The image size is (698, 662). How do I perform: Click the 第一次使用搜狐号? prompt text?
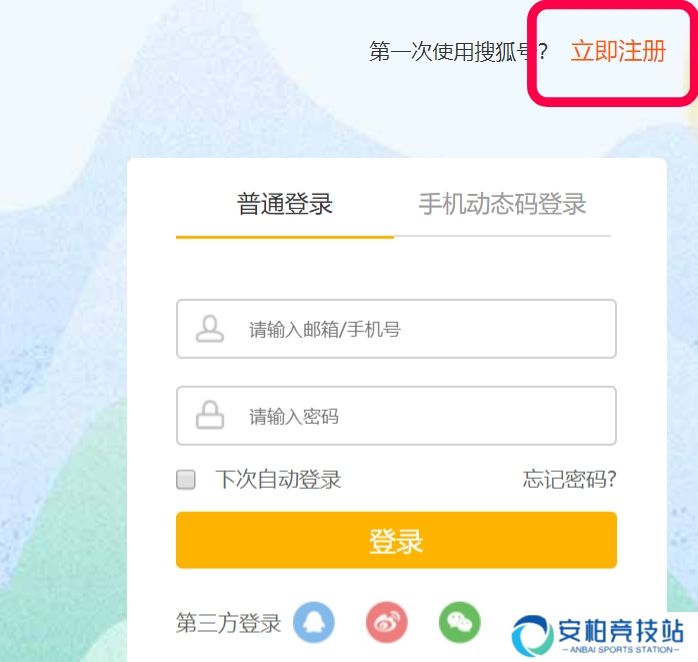coord(458,52)
